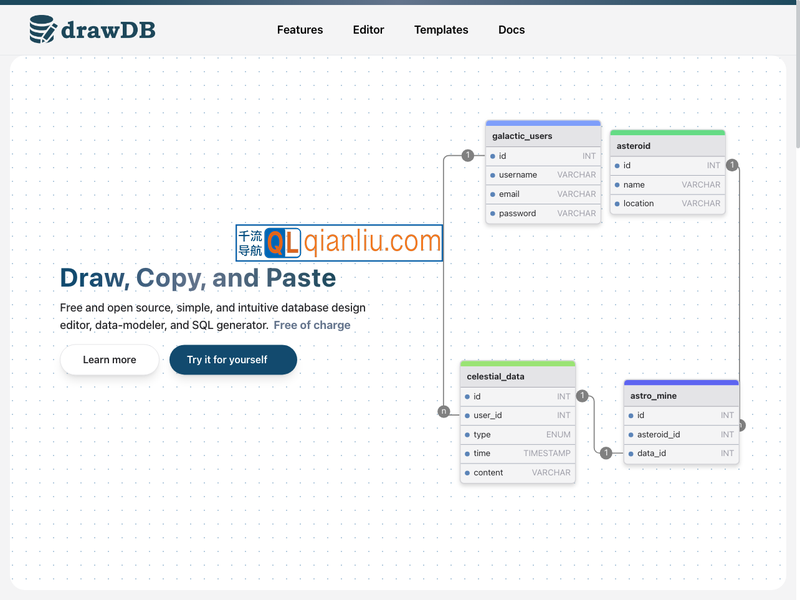This screenshot has width=800, height=600.
Task: Select the celestial_data table header
Action: coord(517,377)
